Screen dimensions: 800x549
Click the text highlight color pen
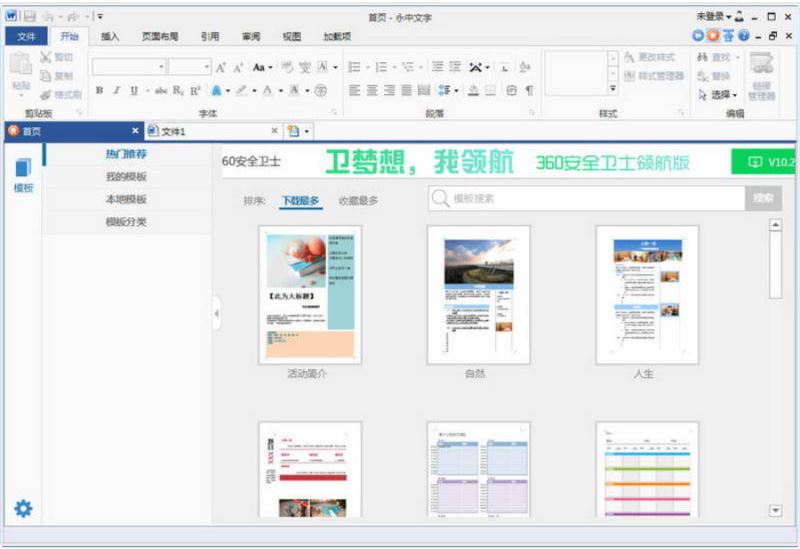click(241, 91)
